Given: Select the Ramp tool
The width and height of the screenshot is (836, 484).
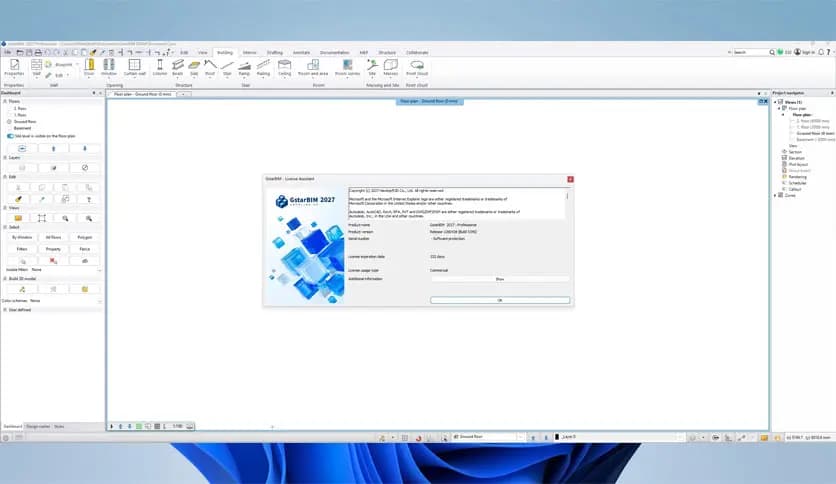Looking at the screenshot, I should (x=244, y=68).
